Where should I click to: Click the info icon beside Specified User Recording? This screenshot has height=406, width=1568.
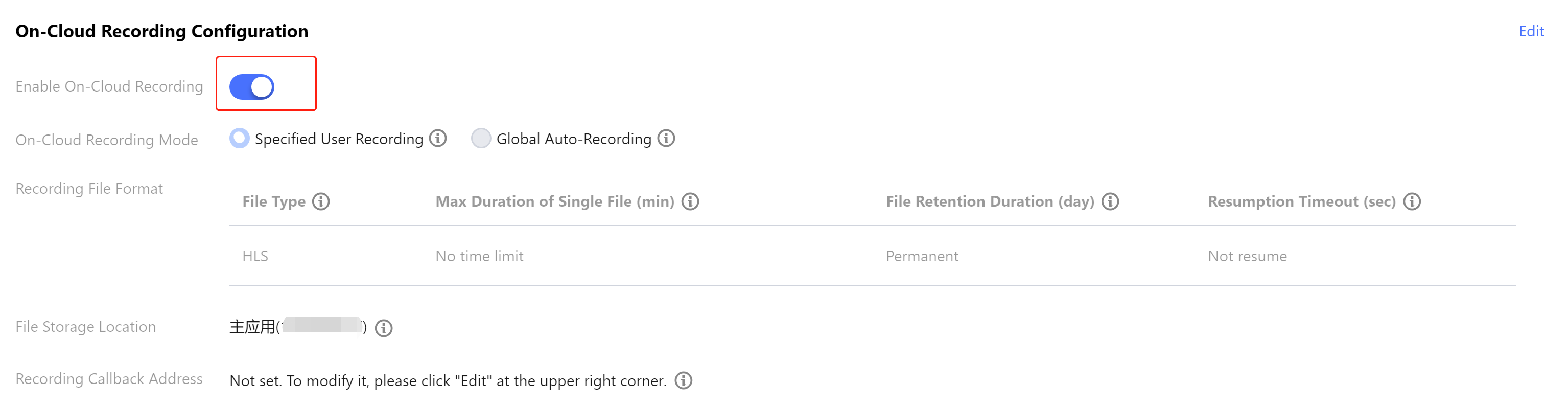tap(438, 139)
